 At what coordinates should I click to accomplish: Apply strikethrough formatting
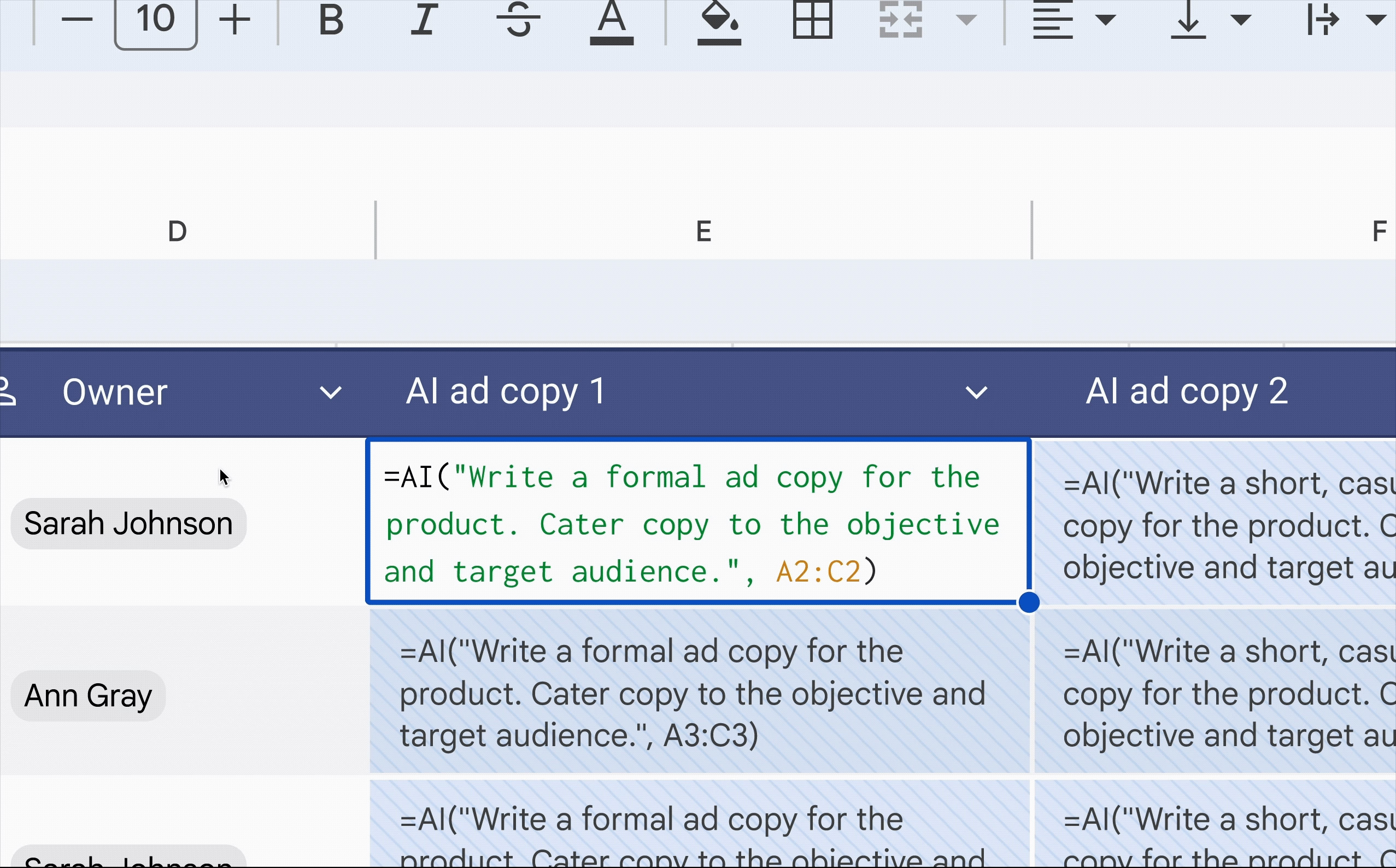(518, 20)
